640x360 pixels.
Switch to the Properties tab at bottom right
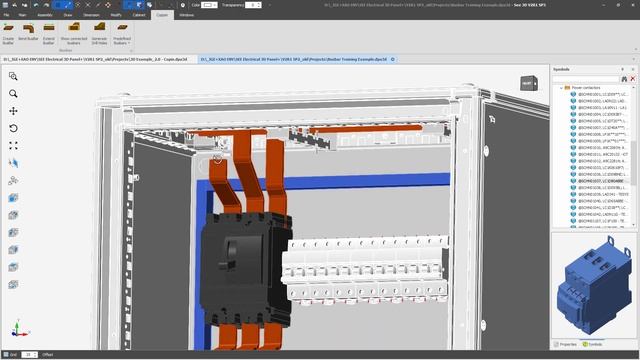click(565, 344)
